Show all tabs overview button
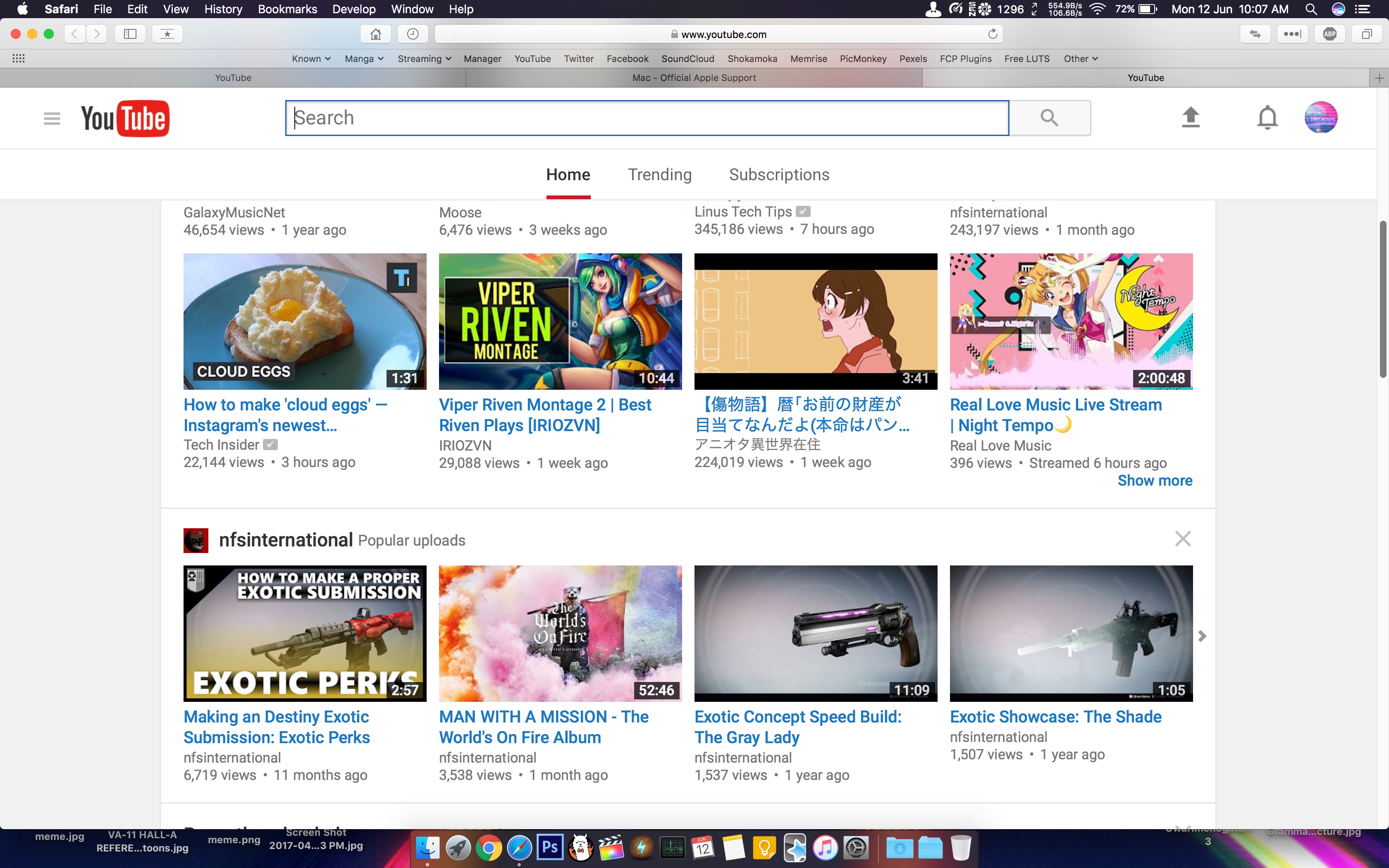Screen dimensions: 1389x868 point(1367,34)
